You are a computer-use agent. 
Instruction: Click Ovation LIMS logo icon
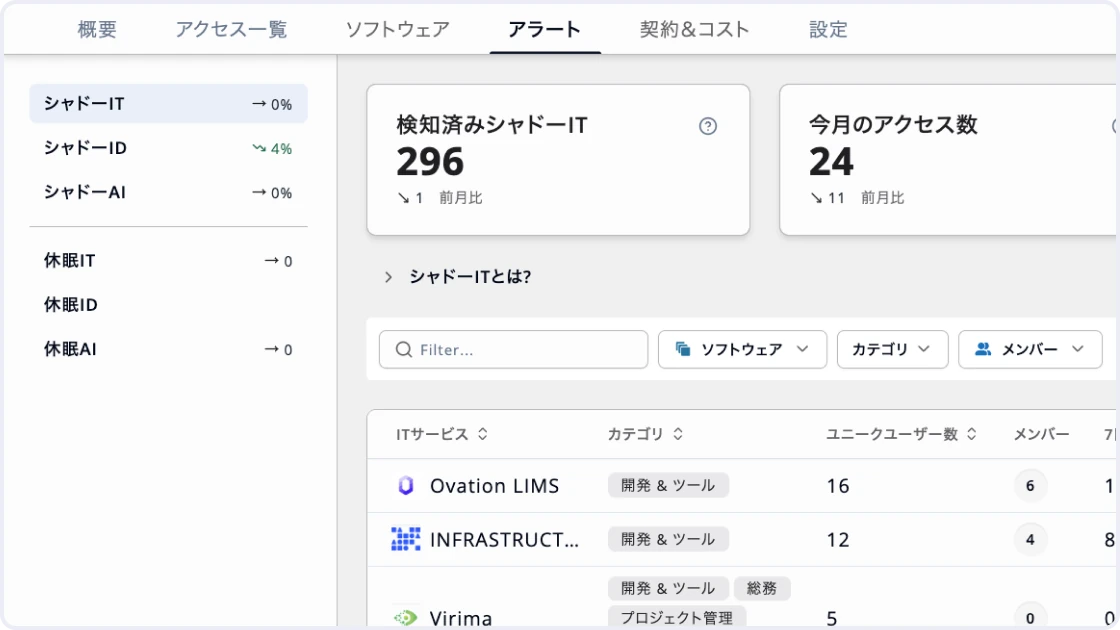[406, 486]
